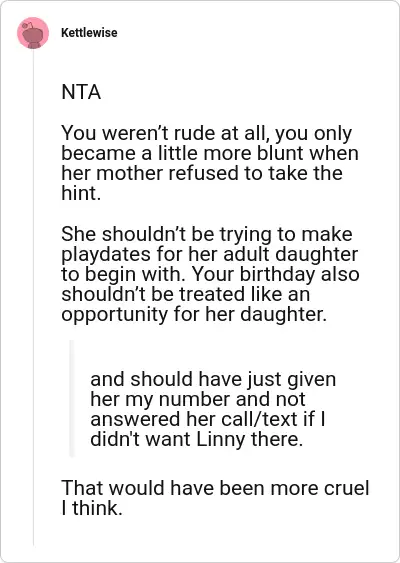Select the line "You weren't rude at all"
Image resolution: width=400 pixels, height=563 pixels.
click(165, 134)
